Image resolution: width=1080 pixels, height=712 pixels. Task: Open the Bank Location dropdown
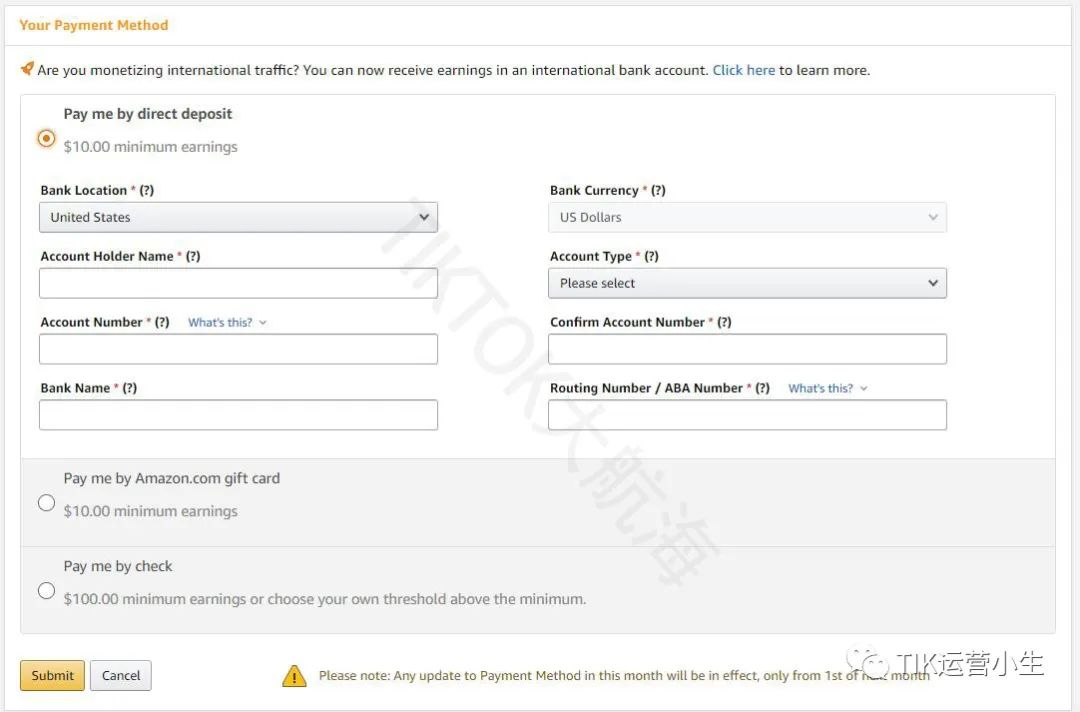238,217
